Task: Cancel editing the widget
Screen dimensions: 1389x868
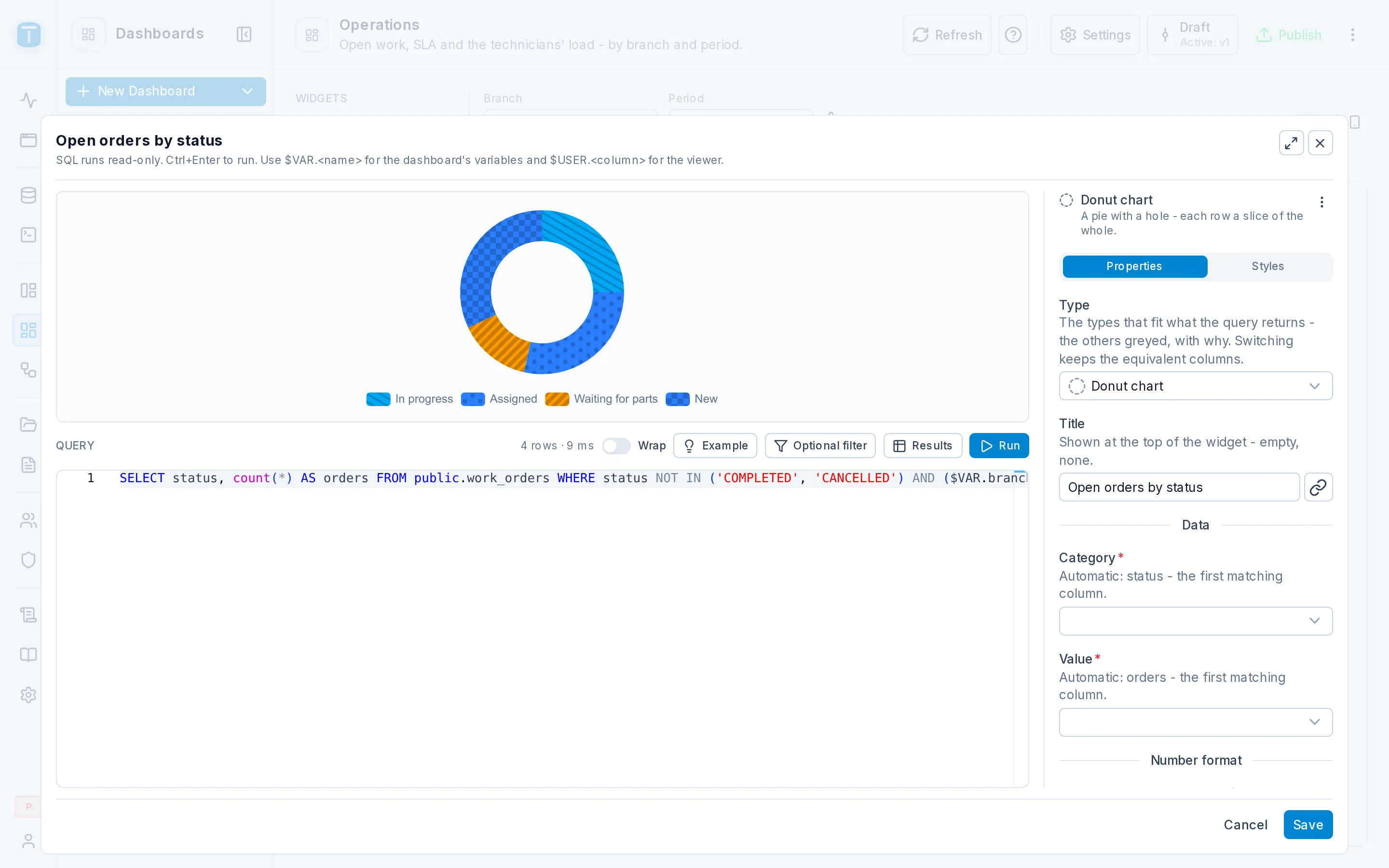Action: (1245, 825)
